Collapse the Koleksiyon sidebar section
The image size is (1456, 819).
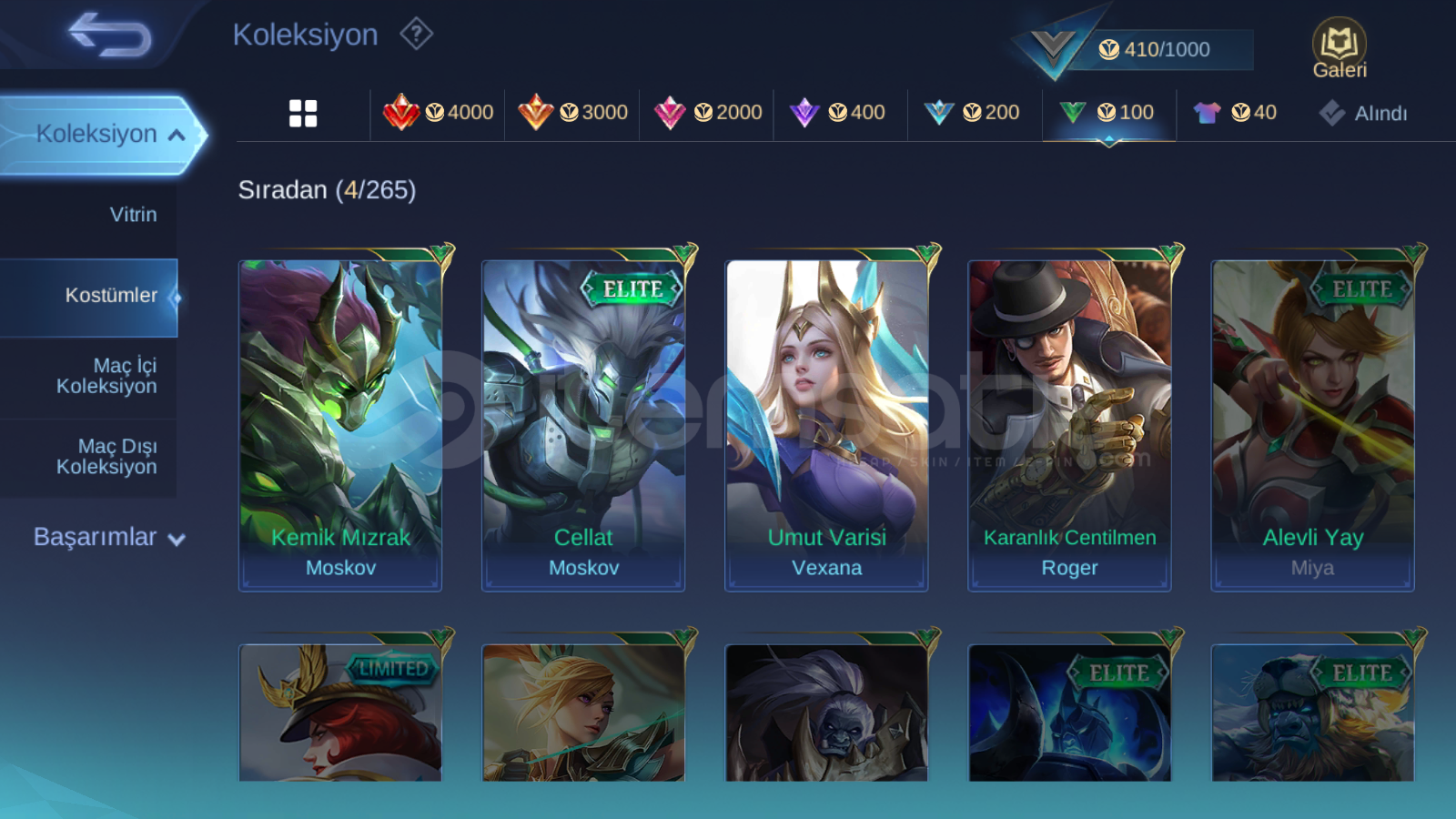coord(102,135)
